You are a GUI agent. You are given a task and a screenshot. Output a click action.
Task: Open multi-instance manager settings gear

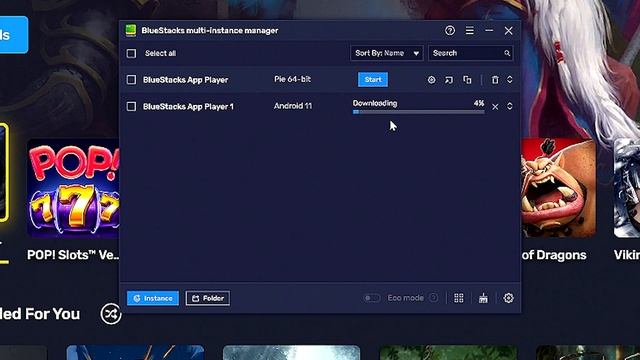click(x=508, y=298)
